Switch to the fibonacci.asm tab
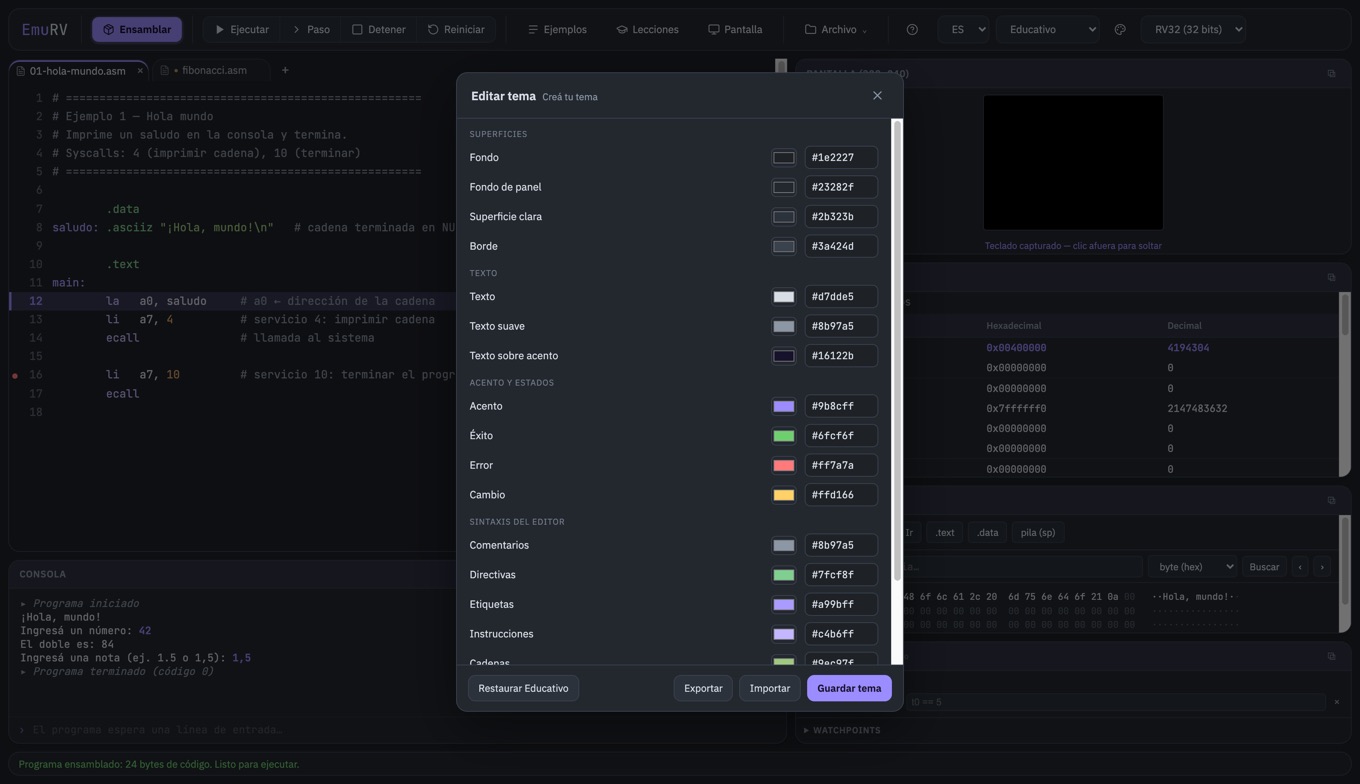The image size is (1360, 784). point(214,71)
